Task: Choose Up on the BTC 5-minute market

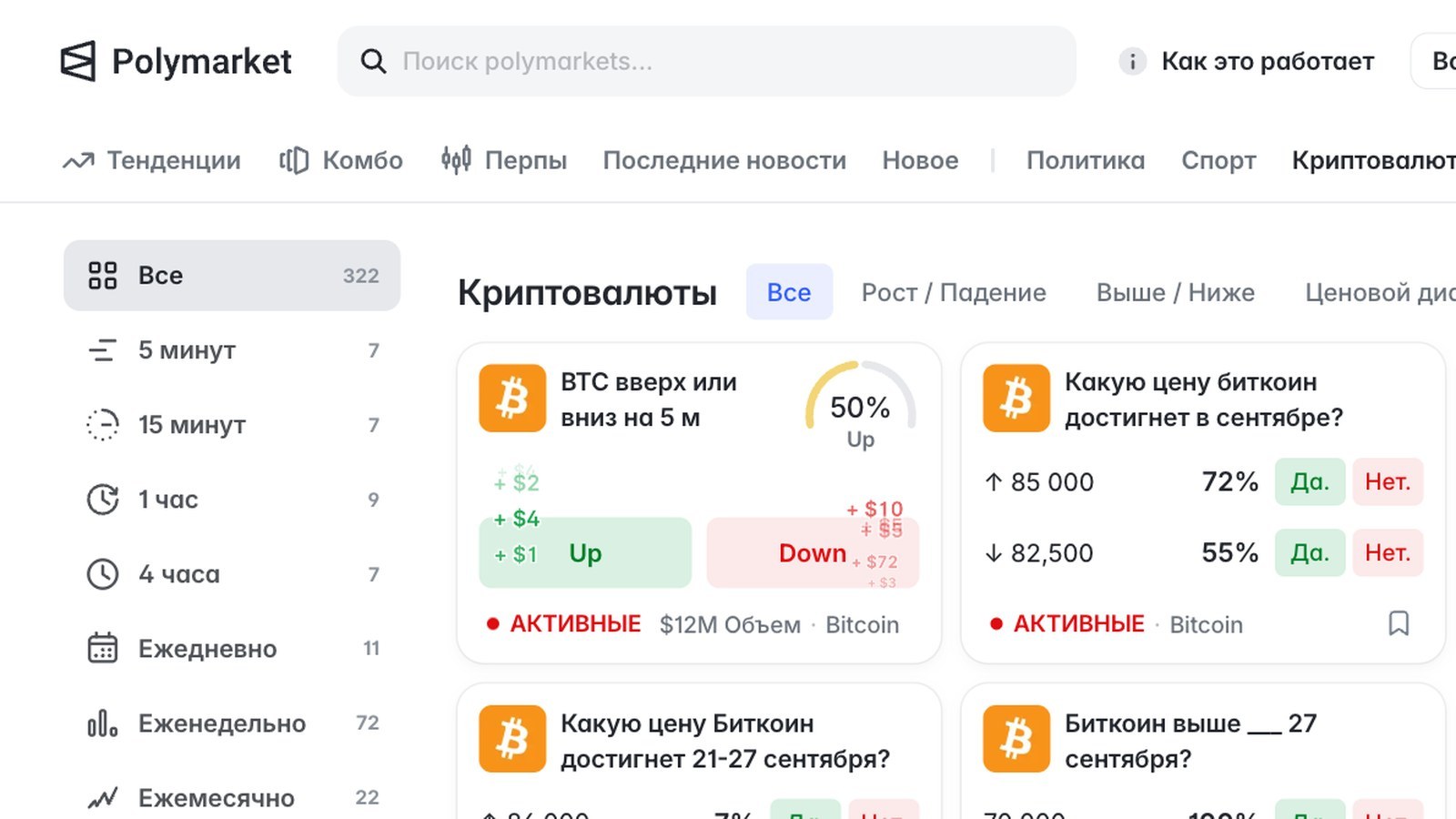Action: click(x=585, y=552)
